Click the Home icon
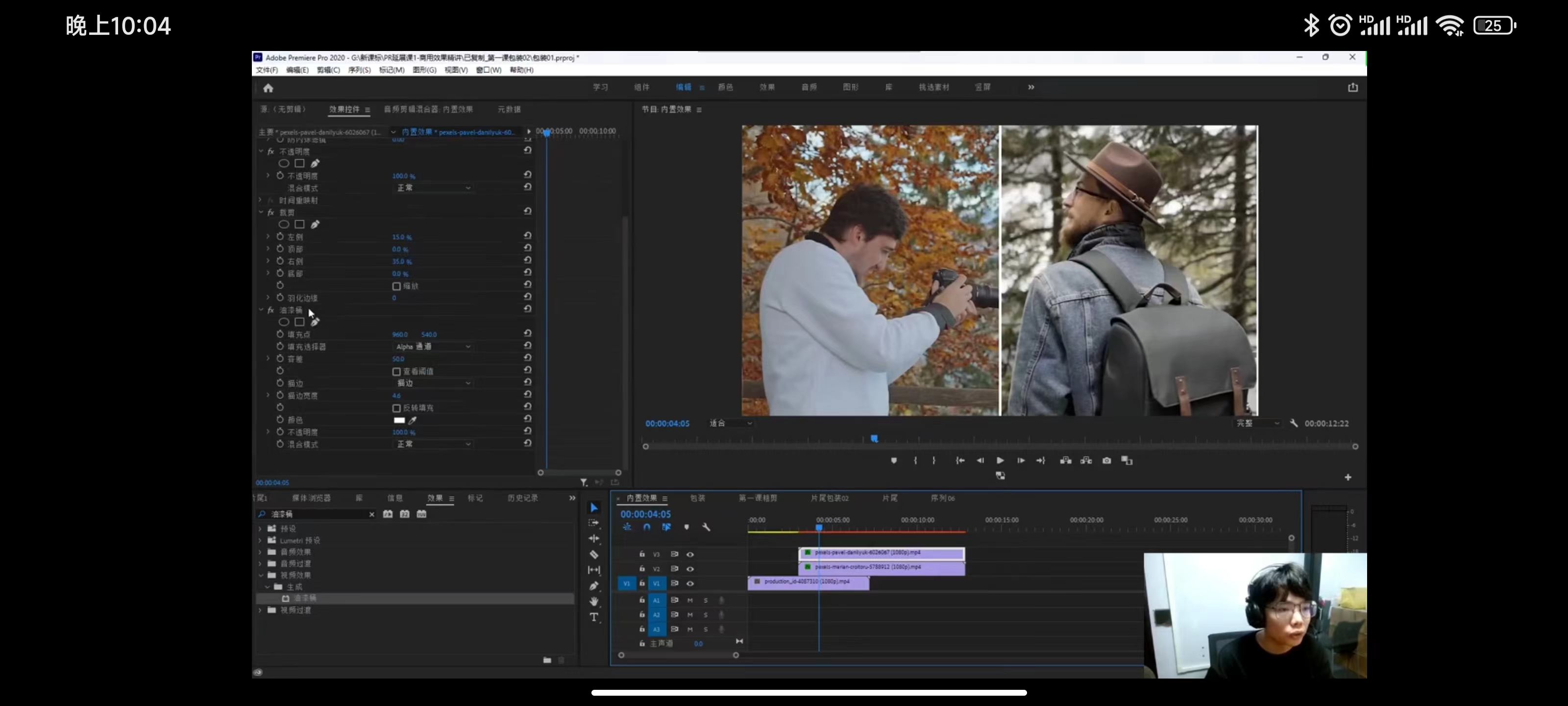Image resolution: width=1568 pixels, height=706 pixels. click(268, 88)
